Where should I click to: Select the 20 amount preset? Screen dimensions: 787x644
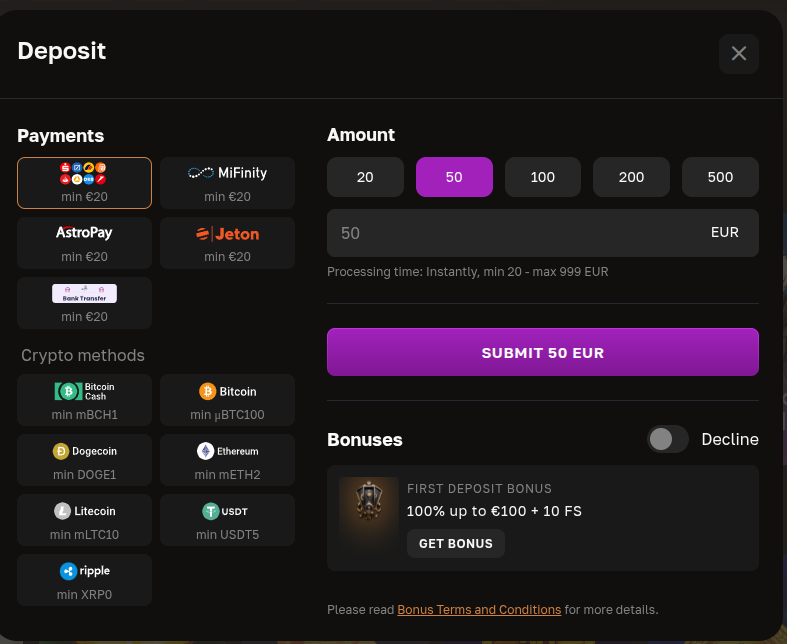tap(365, 177)
